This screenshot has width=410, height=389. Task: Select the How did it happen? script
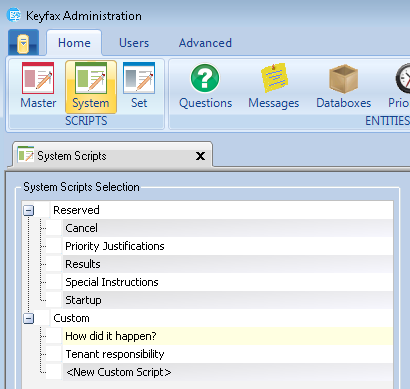[x=228, y=336]
